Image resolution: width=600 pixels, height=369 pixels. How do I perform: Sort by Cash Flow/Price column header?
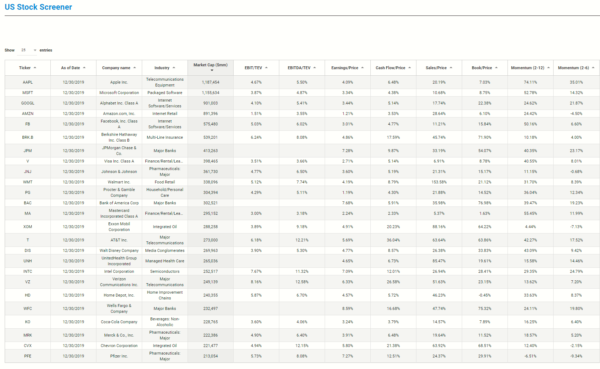tap(393, 68)
